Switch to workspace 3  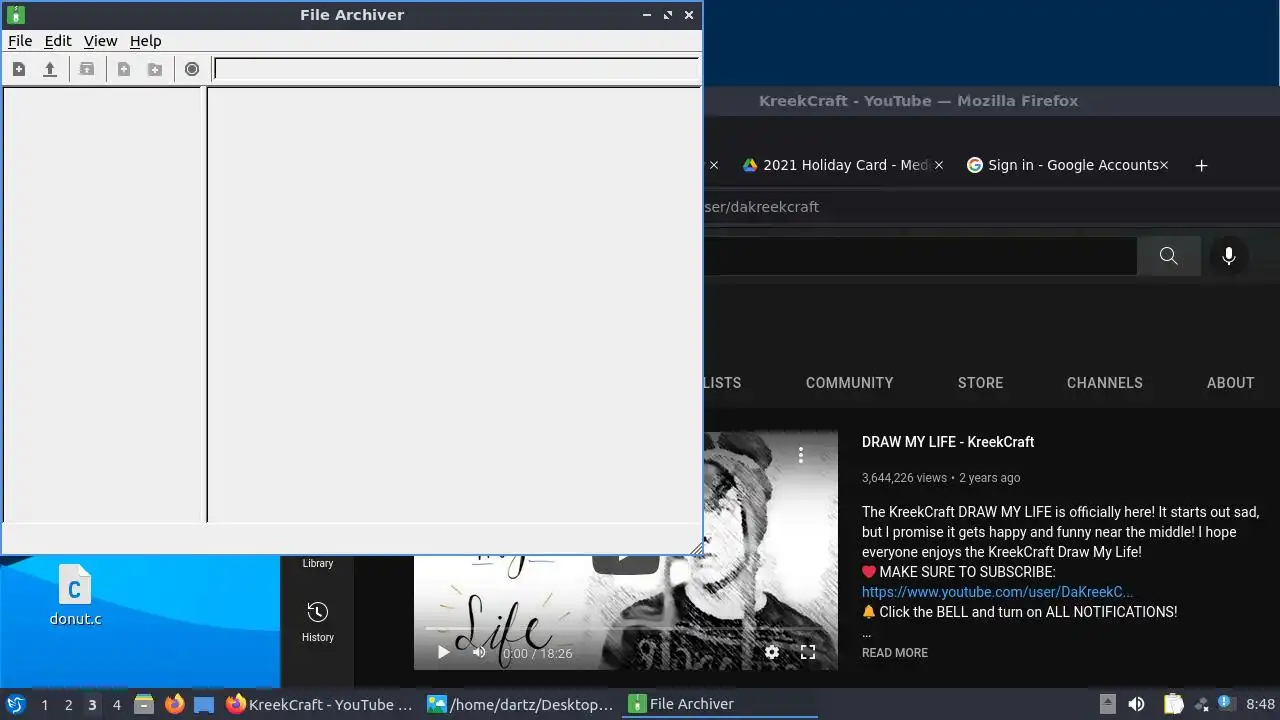(x=92, y=705)
